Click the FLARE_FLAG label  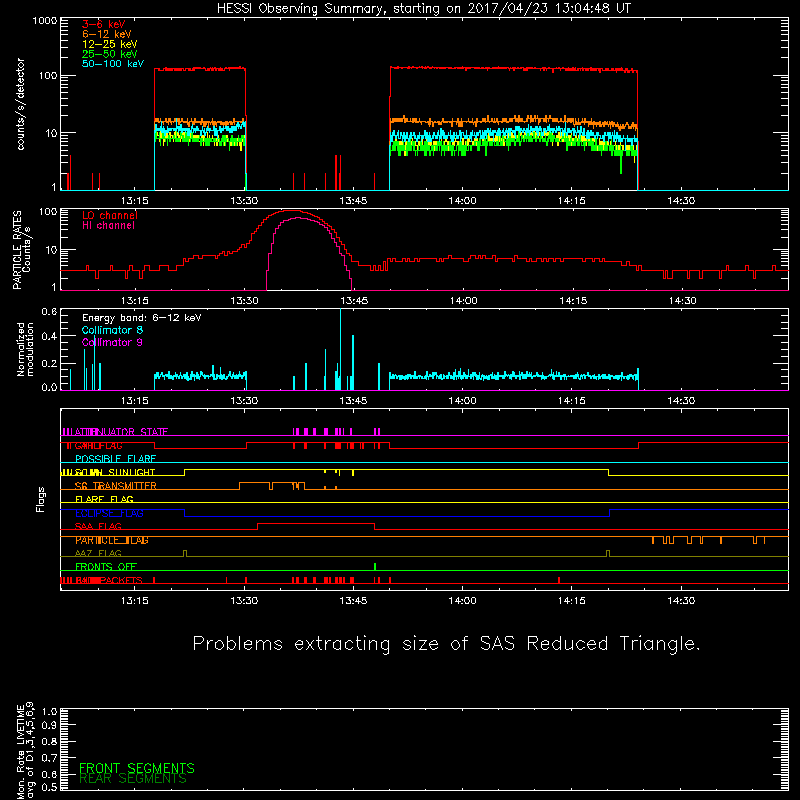click(x=104, y=499)
